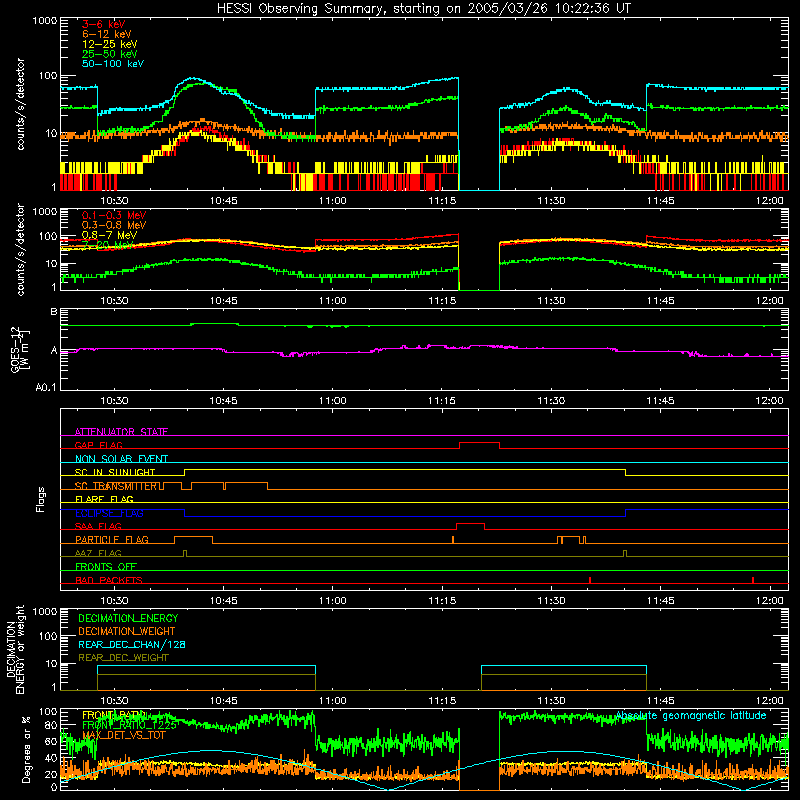Screen dimensions: 800x800
Task: Select the 'B' level label on GOES plot
Action: point(54,311)
